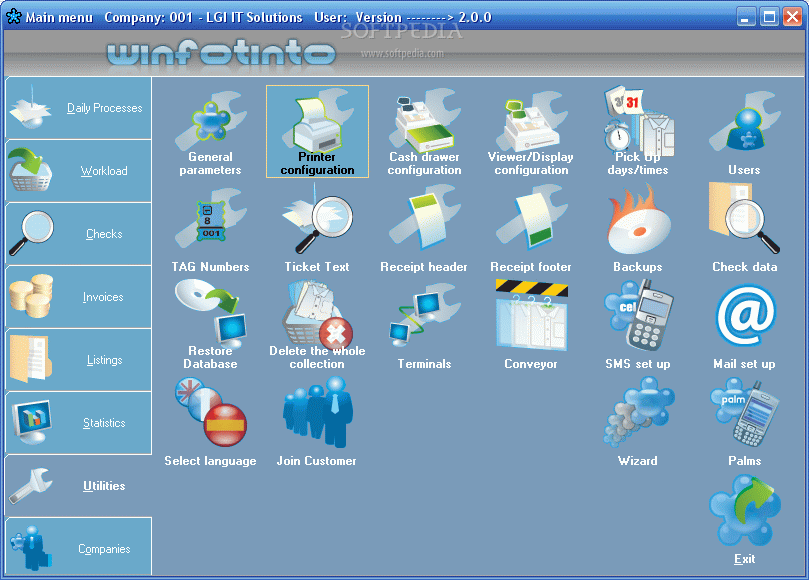Choose Select language

tap(210, 423)
